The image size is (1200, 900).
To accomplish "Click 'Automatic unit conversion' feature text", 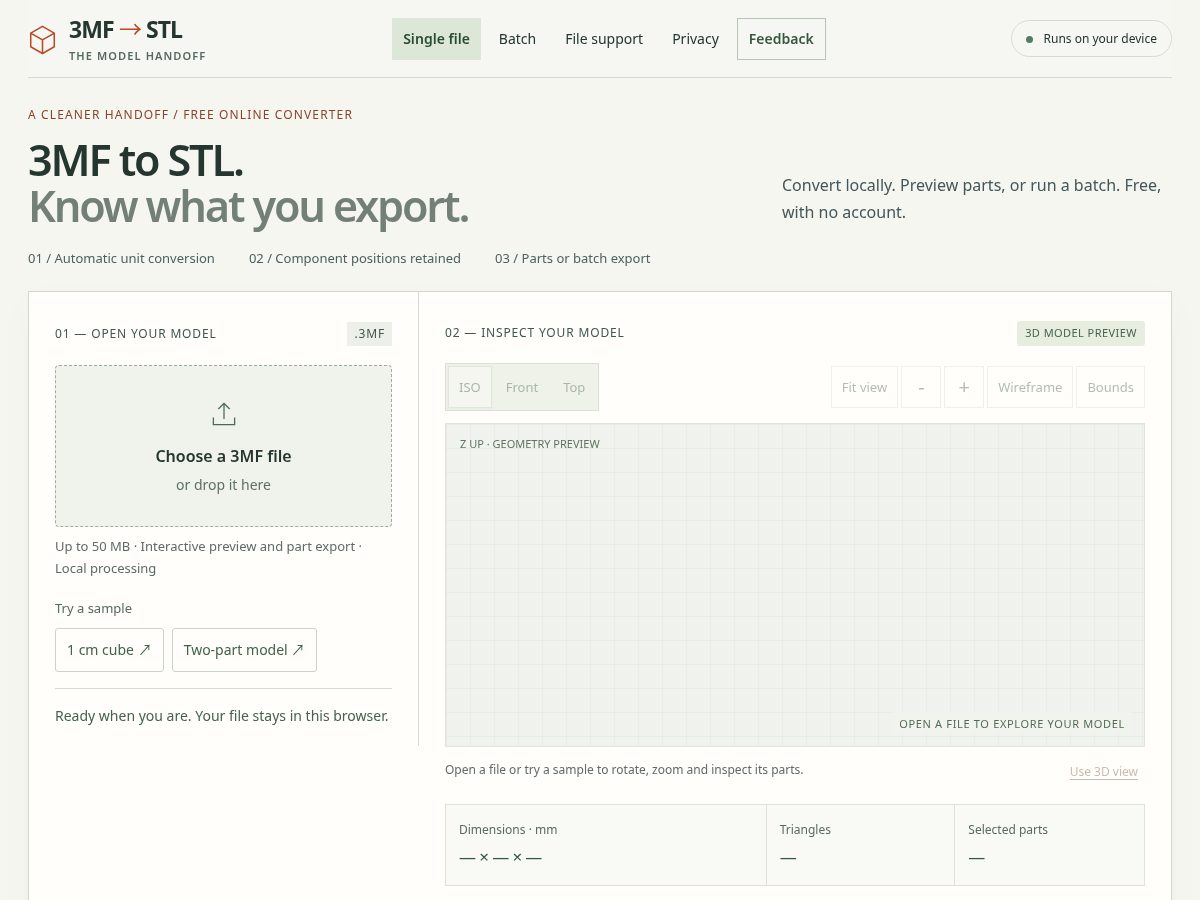I will pos(135,258).
